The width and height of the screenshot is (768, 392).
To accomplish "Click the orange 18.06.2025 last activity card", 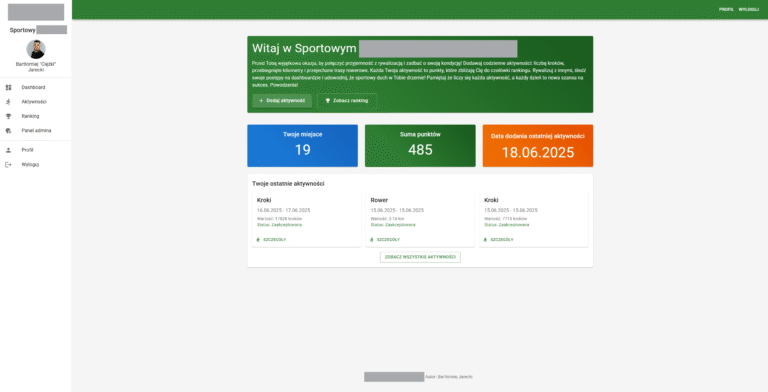I will [x=538, y=146].
